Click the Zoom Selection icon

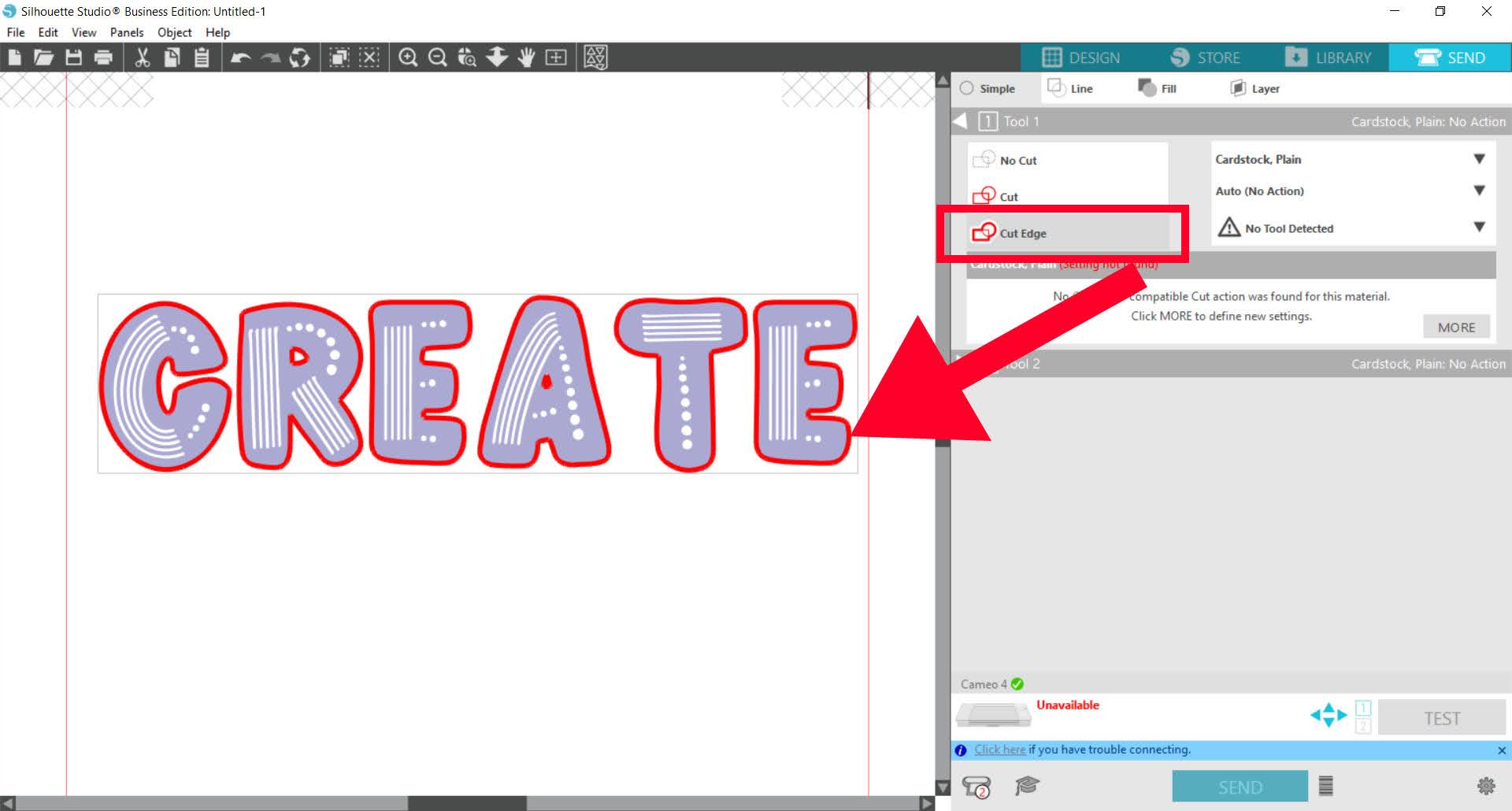[x=467, y=57]
